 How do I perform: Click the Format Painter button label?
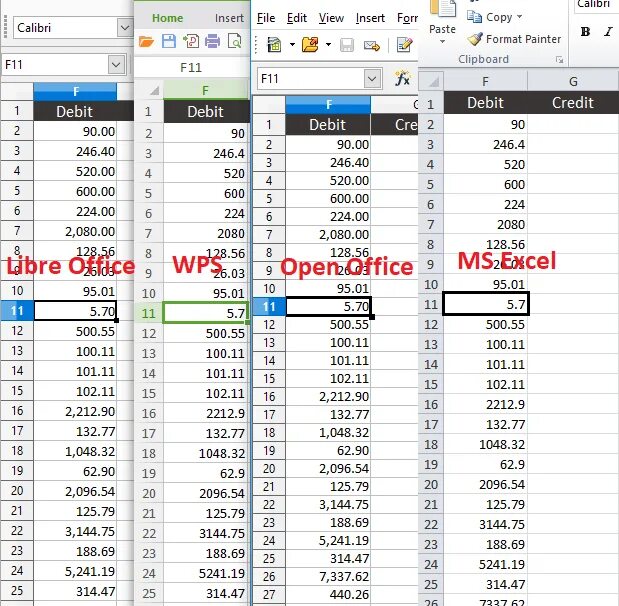[x=523, y=39]
